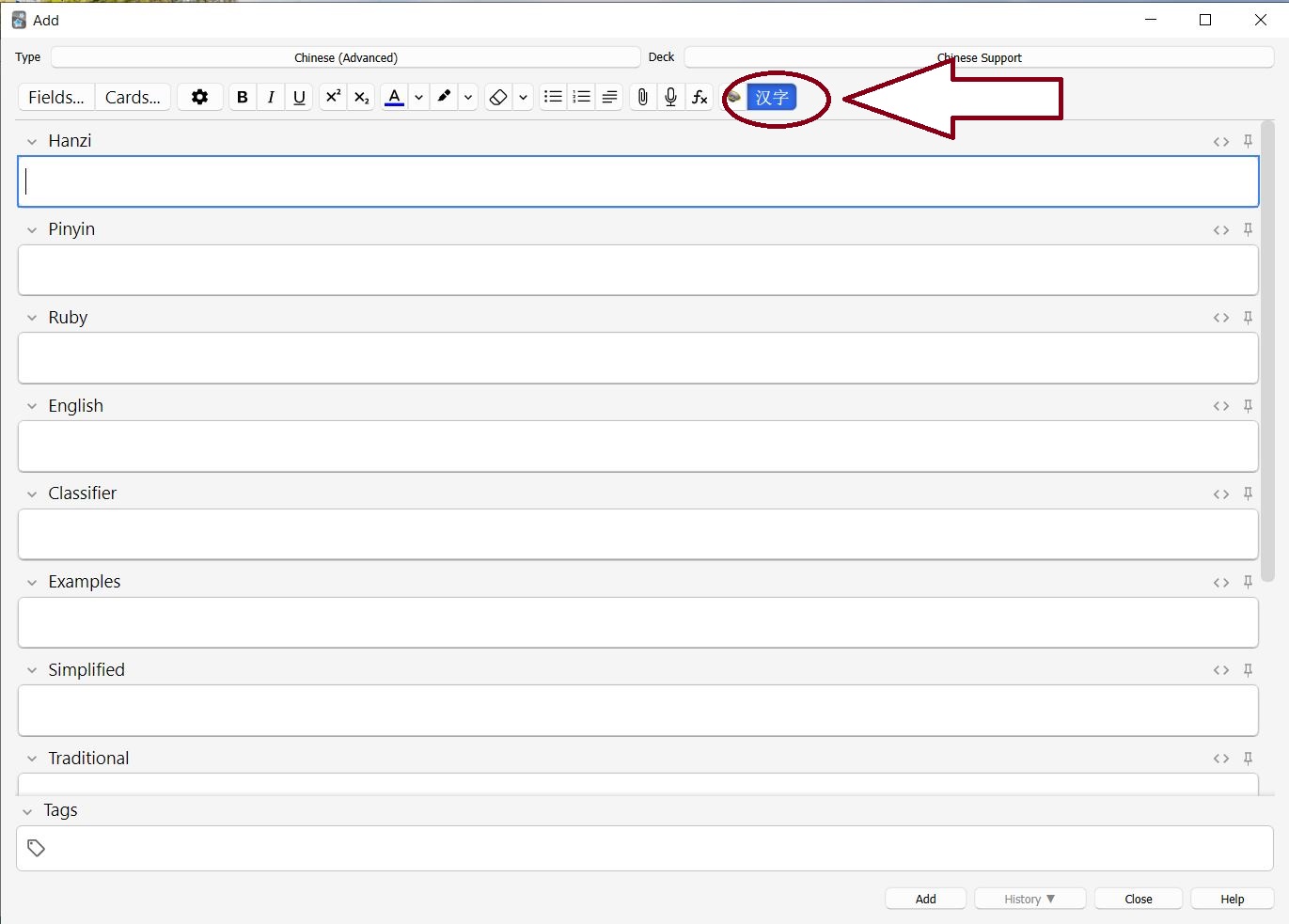
Task: Change note type Chinese (Advanced)
Action: click(346, 57)
